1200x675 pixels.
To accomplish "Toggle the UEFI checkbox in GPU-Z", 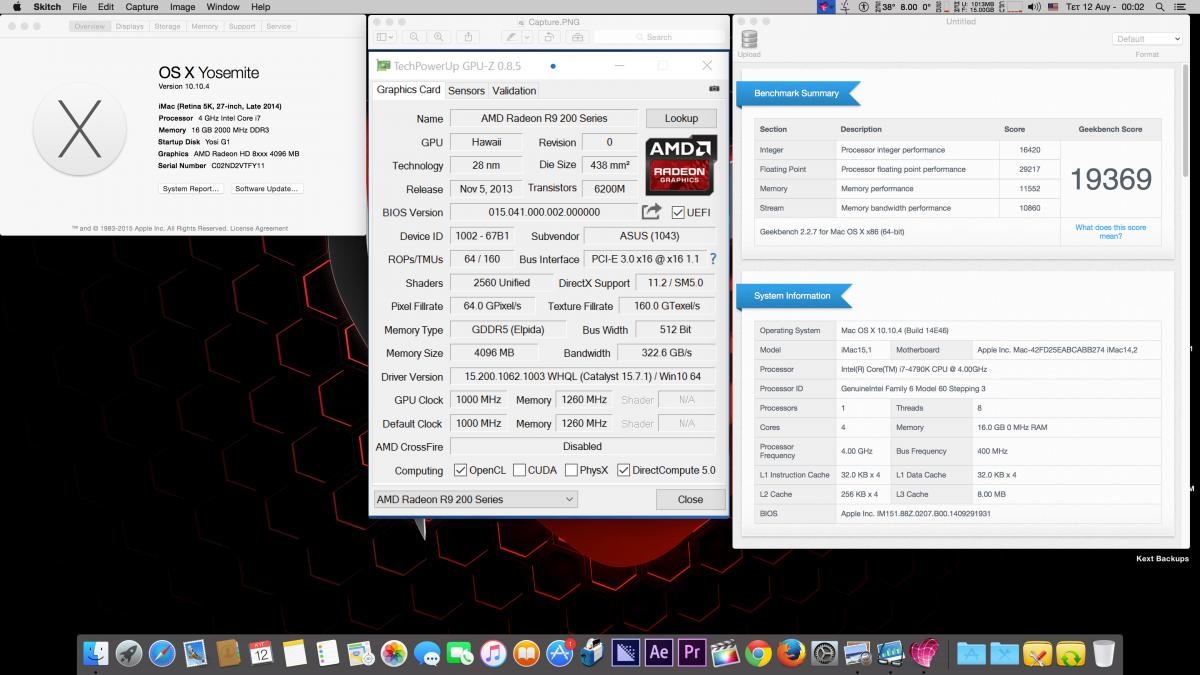I will pyautogui.click(x=678, y=212).
